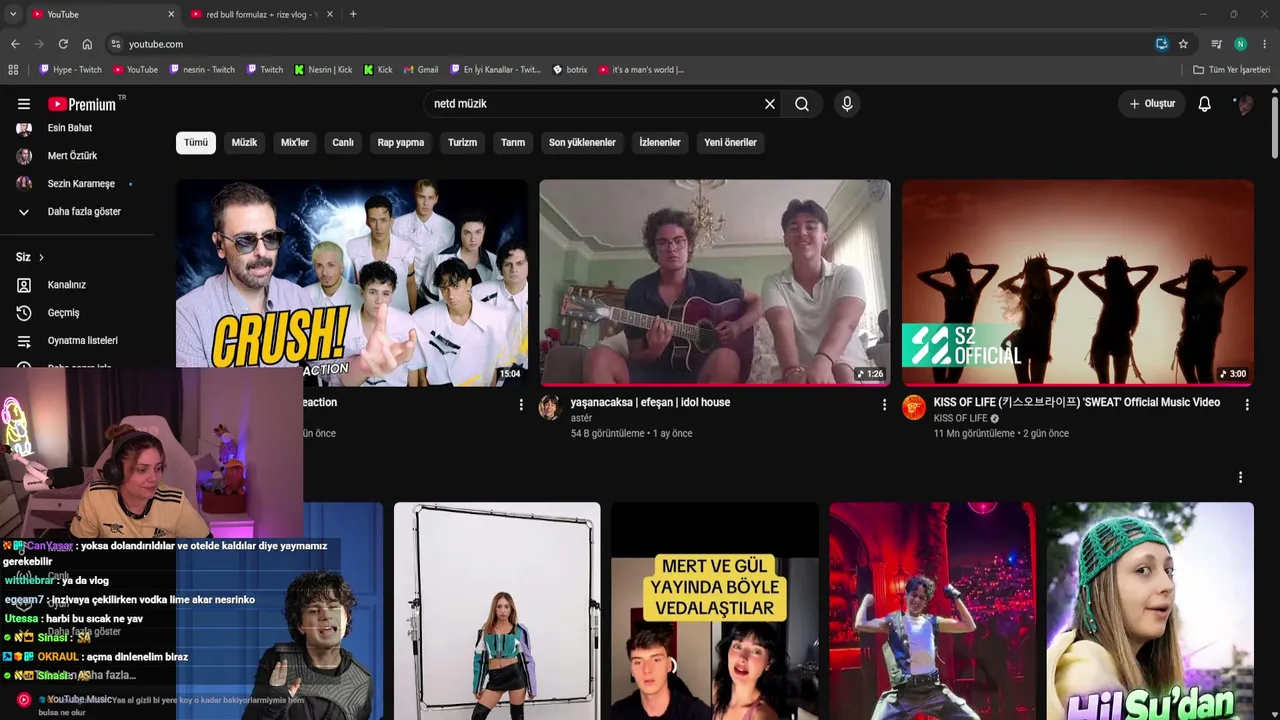Switch to the red bull formulaz tab

(262, 14)
